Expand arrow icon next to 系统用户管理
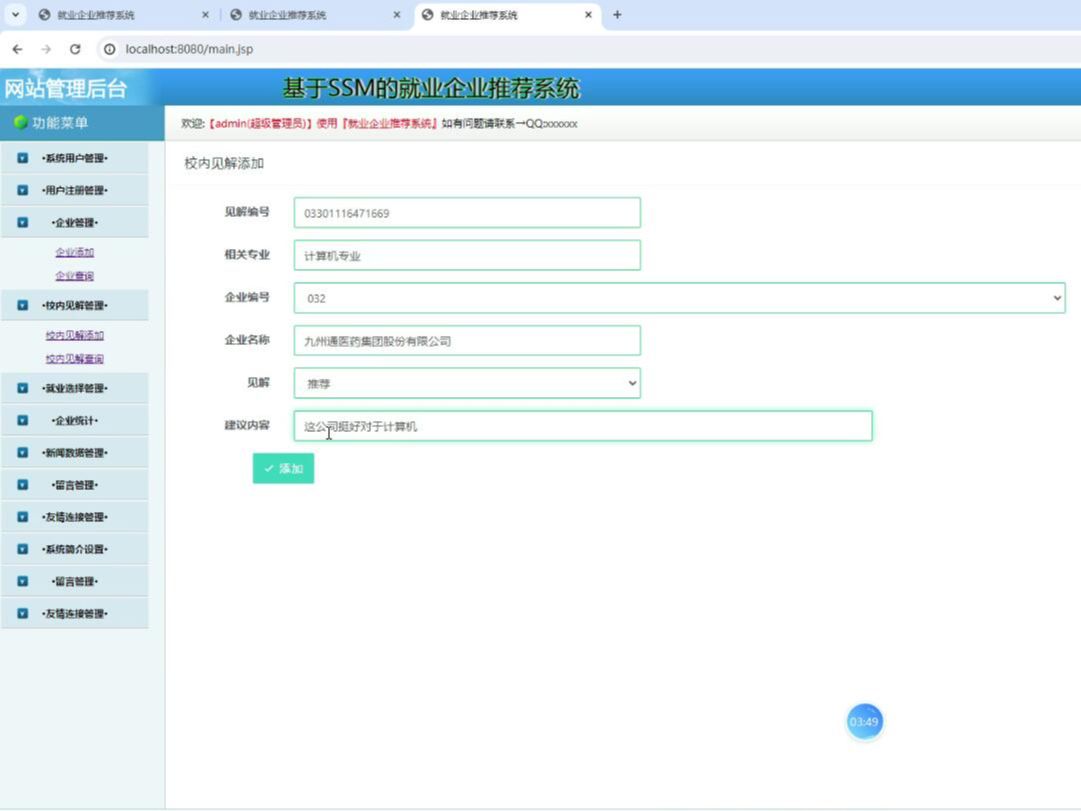The width and height of the screenshot is (1081, 811). (23, 158)
